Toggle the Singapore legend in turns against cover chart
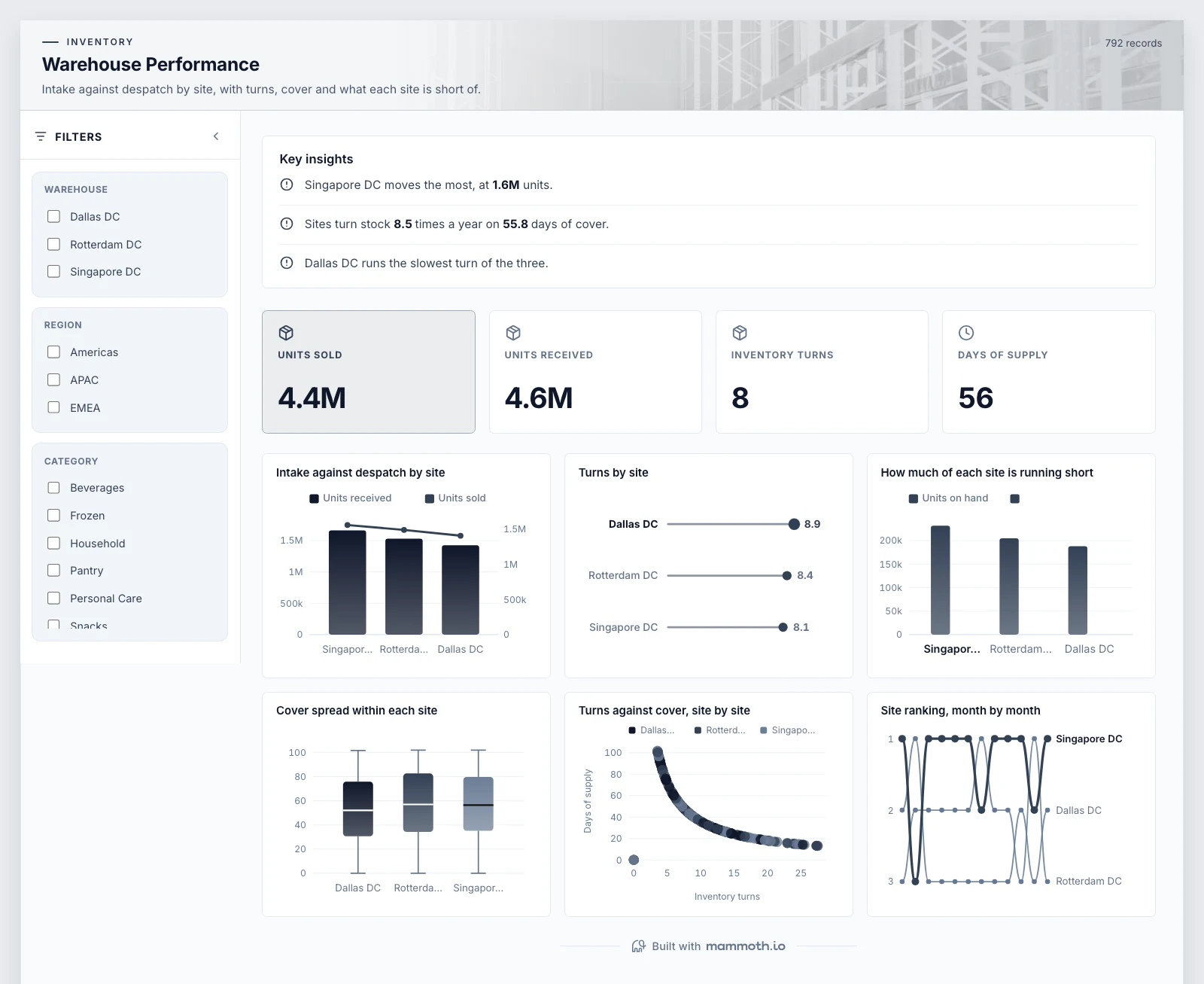The height and width of the screenshot is (984, 1204). coord(788,730)
